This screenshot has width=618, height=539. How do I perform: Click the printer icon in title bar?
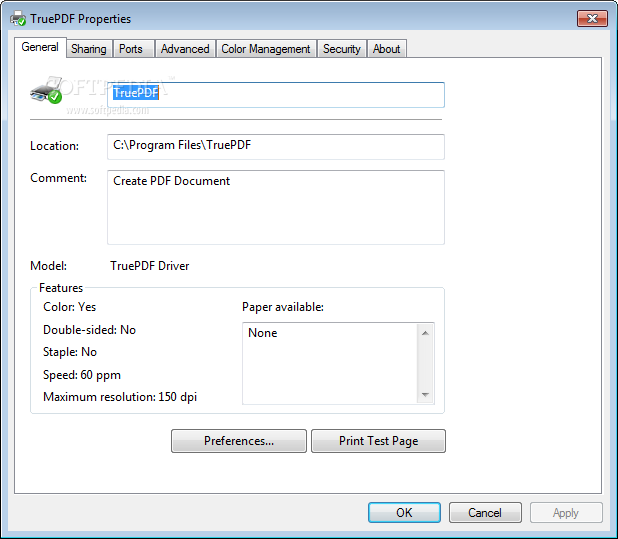(18, 19)
